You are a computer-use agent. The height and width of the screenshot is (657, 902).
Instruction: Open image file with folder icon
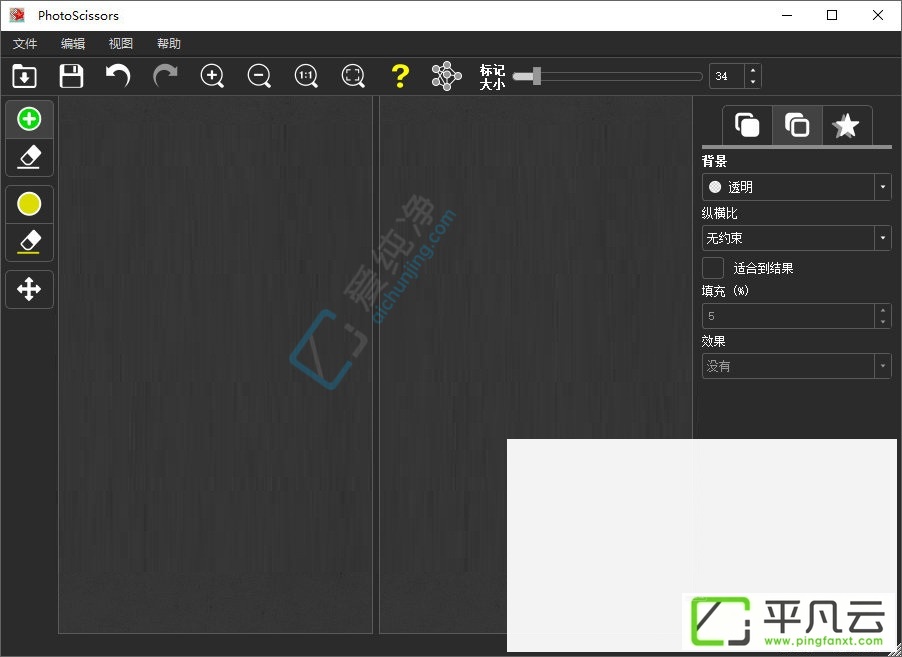(x=25, y=76)
